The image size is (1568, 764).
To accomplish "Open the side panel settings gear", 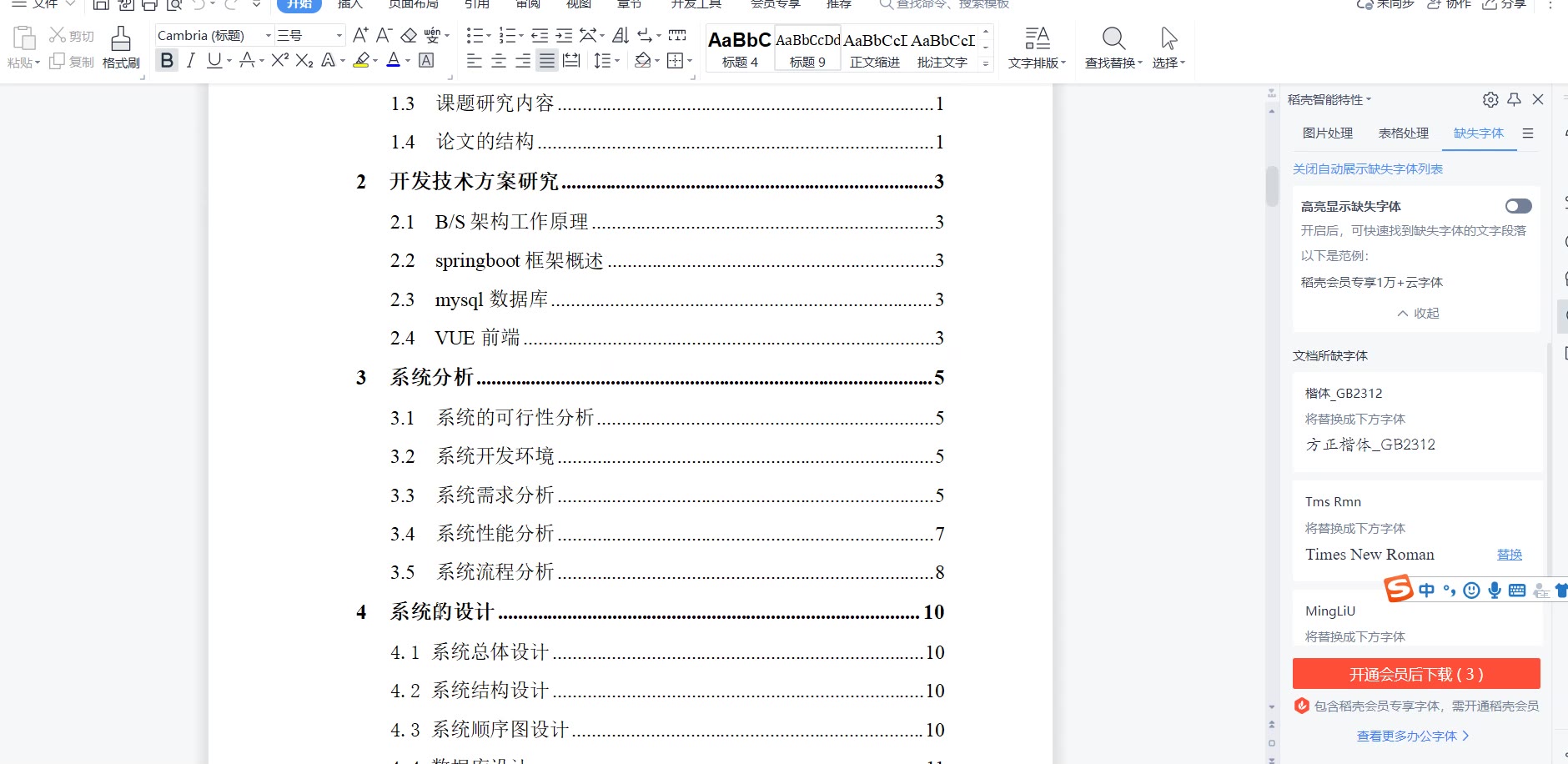I will (1490, 100).
